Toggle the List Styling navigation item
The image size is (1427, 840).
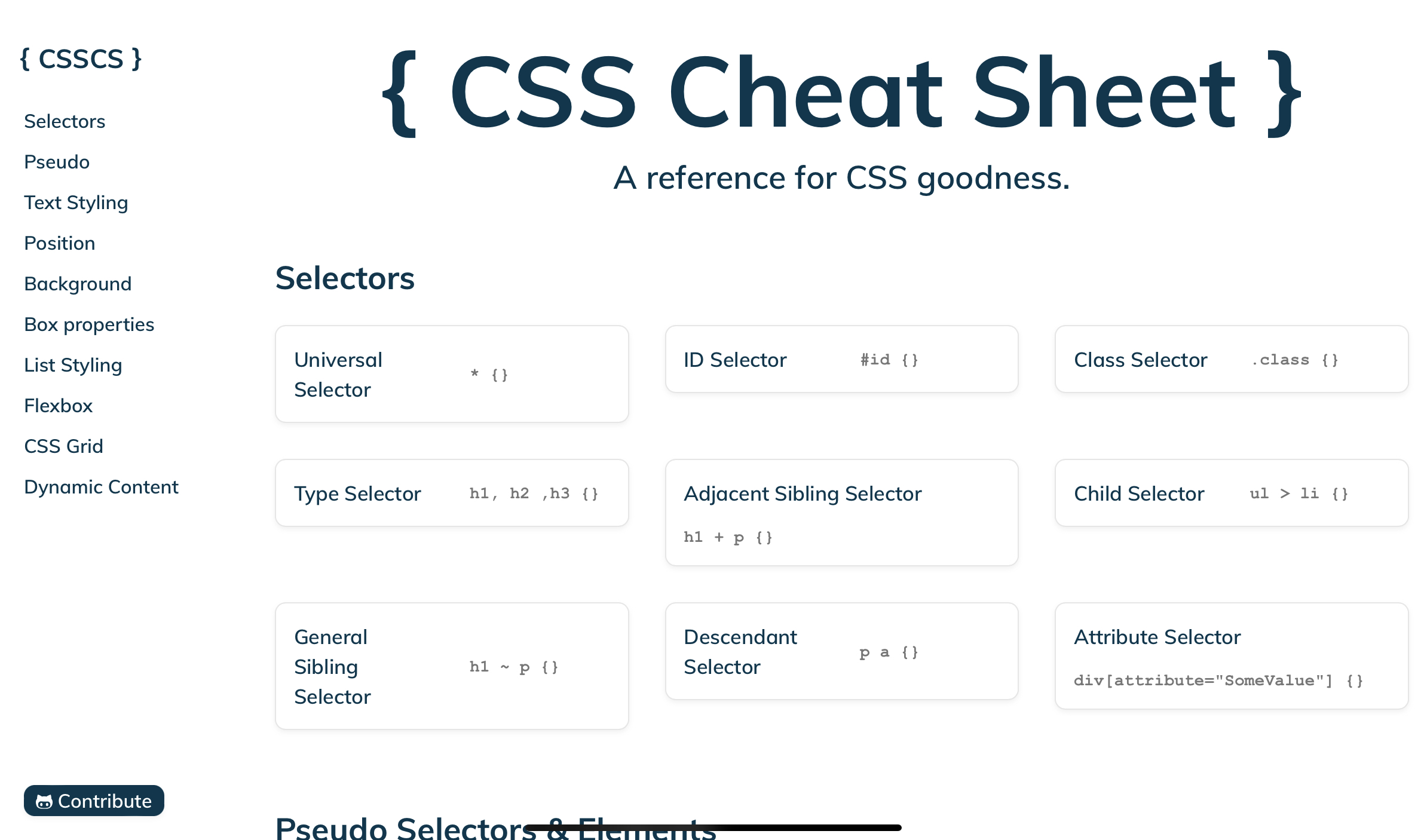pyautogui.click(x=73, y=365)
